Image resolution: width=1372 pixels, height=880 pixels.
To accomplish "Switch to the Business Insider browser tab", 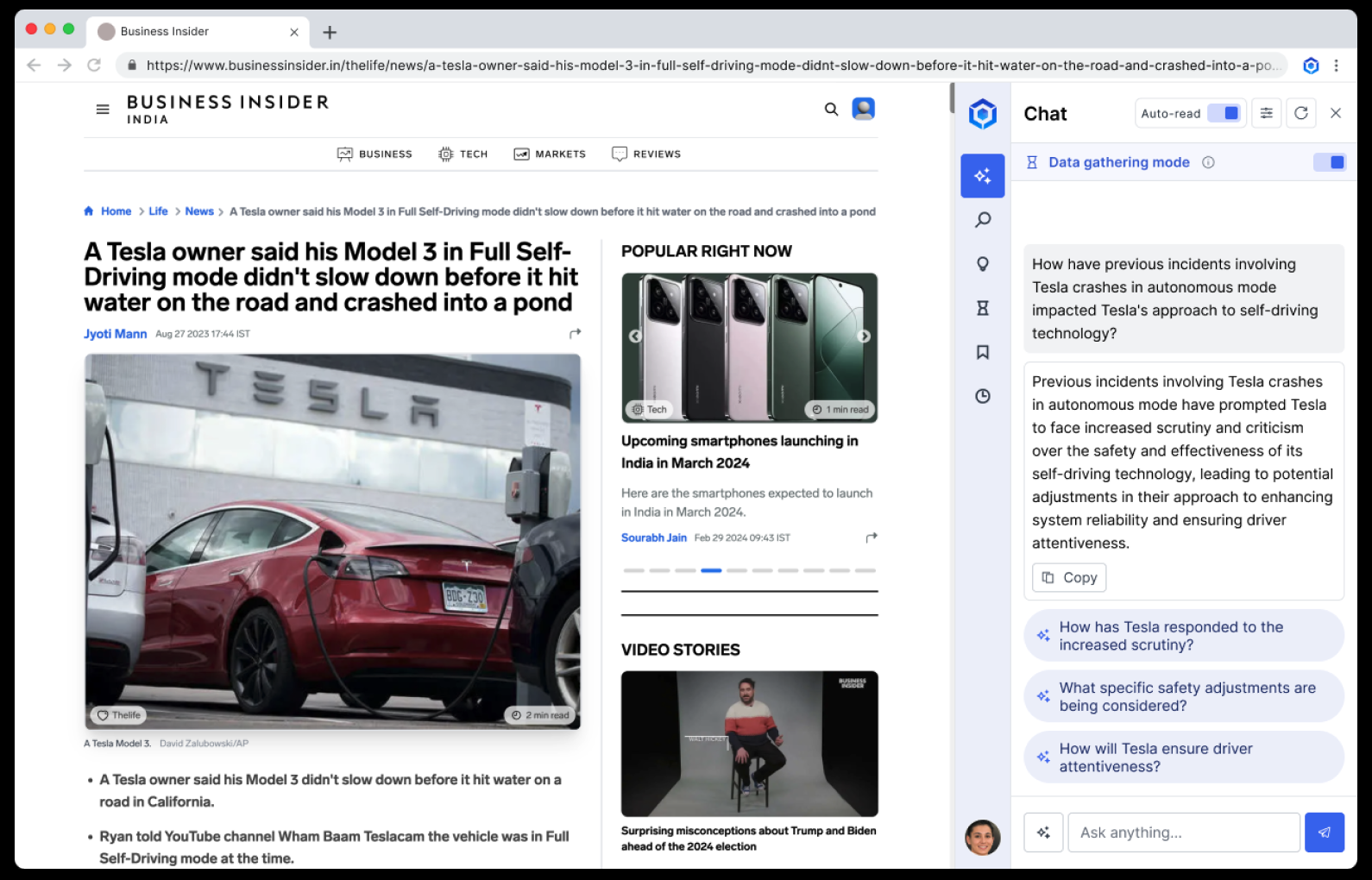I will 198,32.
